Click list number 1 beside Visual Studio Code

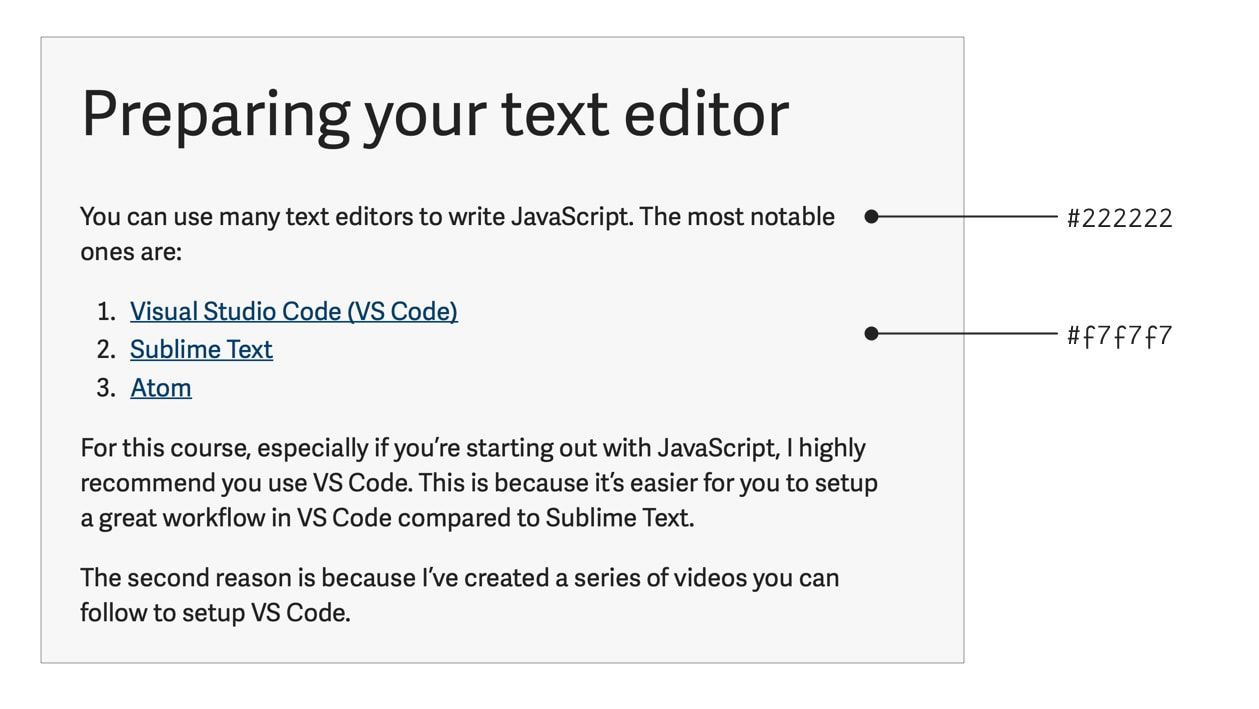click(106, 312)
